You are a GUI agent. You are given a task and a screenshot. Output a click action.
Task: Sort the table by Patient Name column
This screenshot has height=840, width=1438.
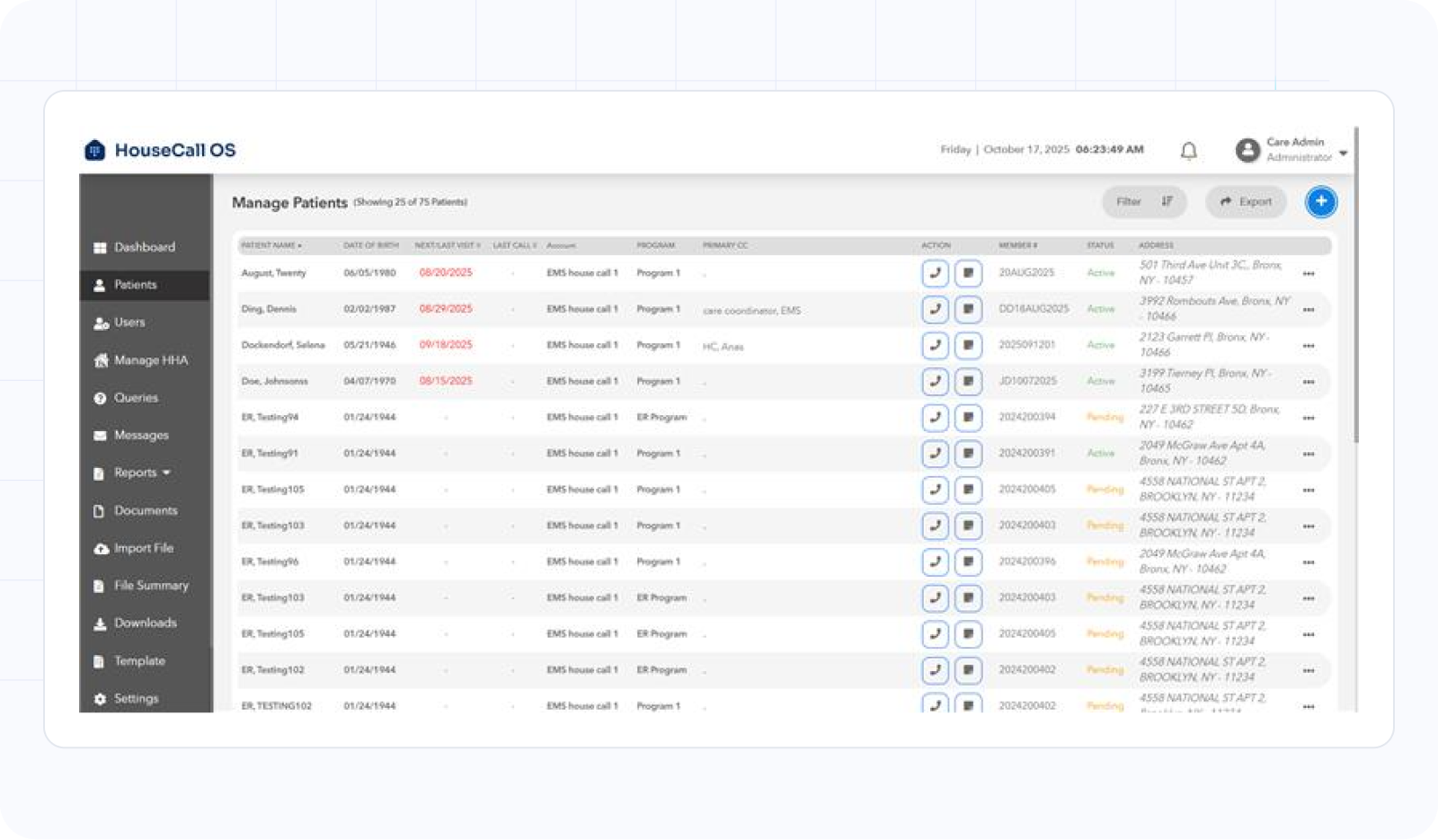coord(271,245)
